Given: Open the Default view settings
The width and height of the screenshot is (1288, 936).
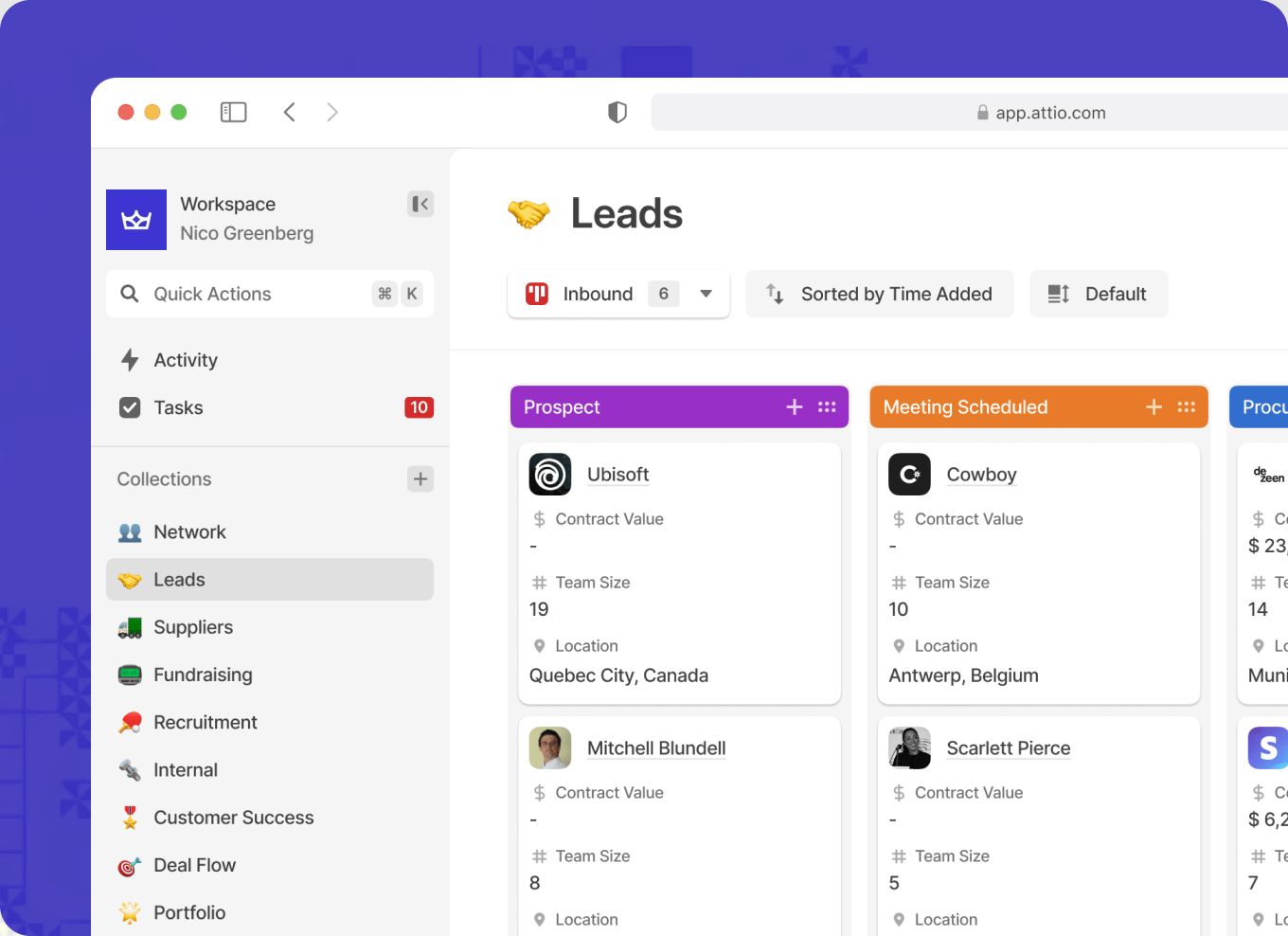Looking at the screenshot, I should (1099, 294).
